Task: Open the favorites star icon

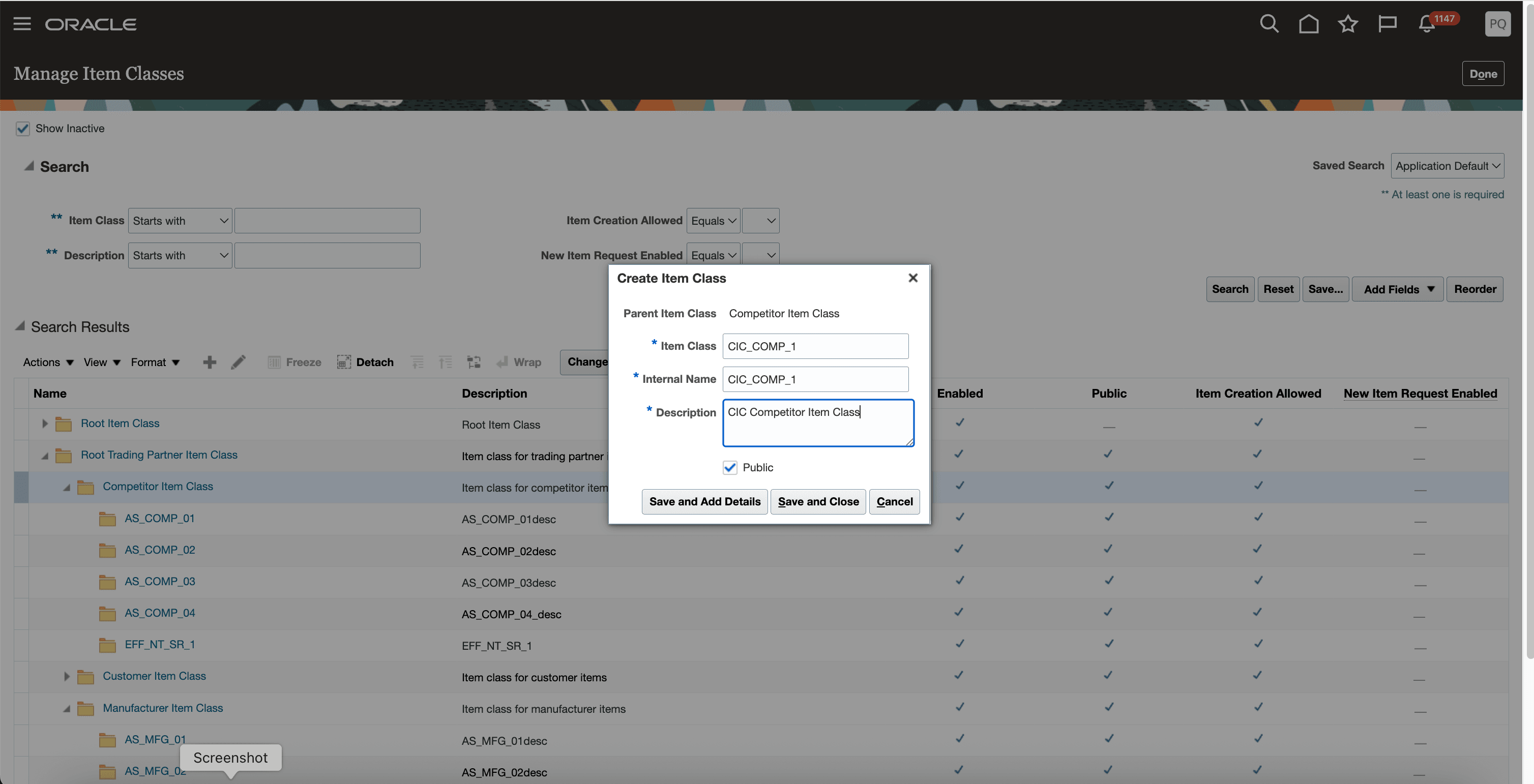Action: point(1348,24)
